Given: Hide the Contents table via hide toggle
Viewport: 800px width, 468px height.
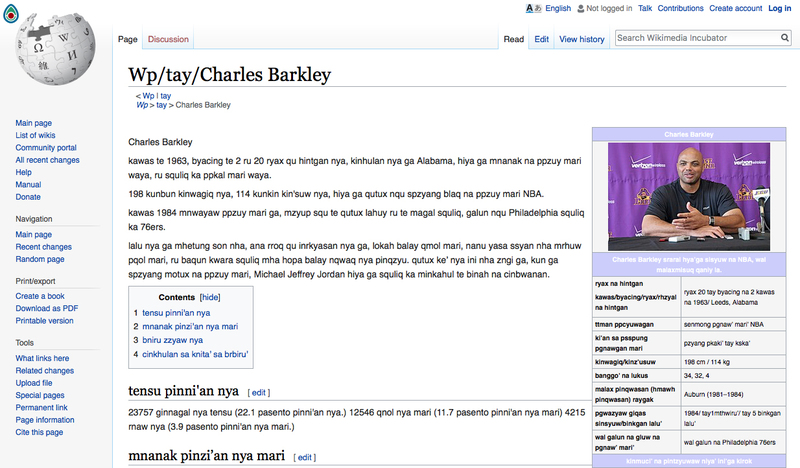Looking at the screenshot, I should click(x=210, y=297).
